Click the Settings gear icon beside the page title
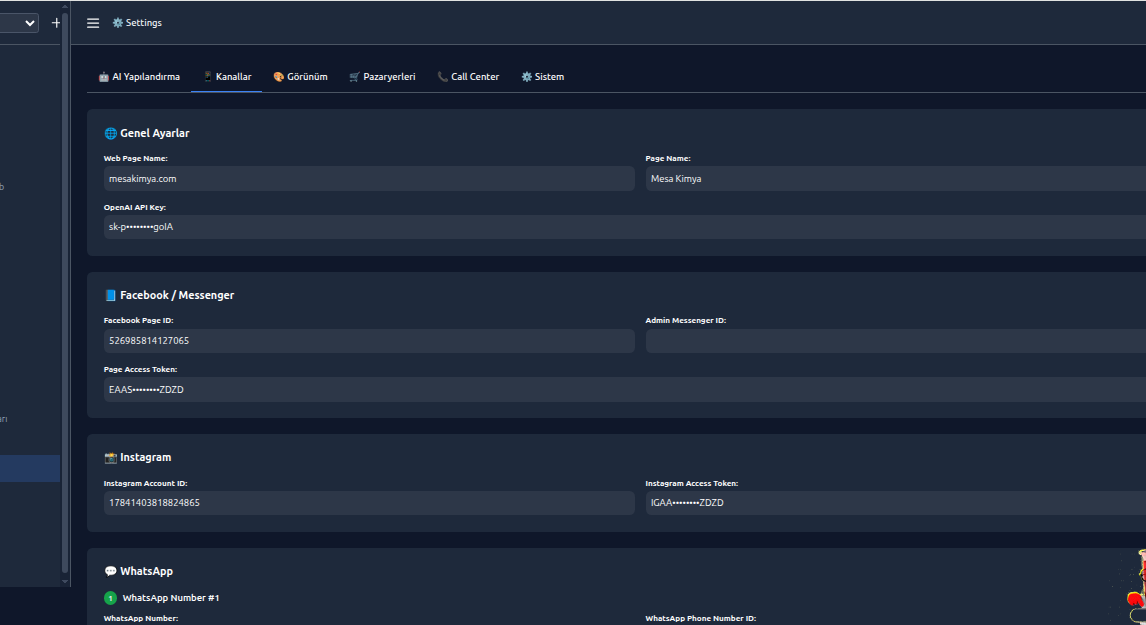Viewport: 1146px width, 625px height. 118,22
